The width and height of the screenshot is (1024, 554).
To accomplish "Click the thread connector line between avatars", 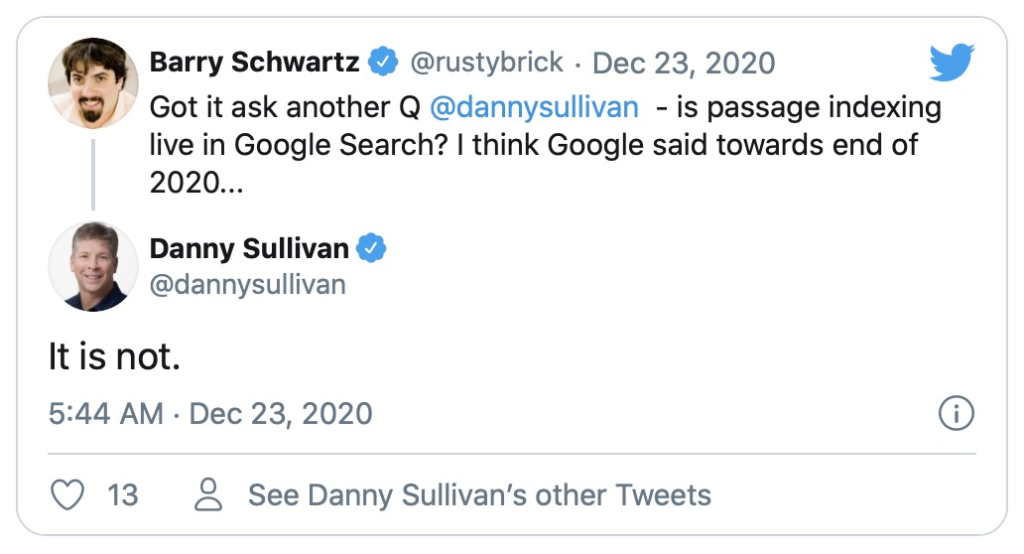I will pos(93,174).
